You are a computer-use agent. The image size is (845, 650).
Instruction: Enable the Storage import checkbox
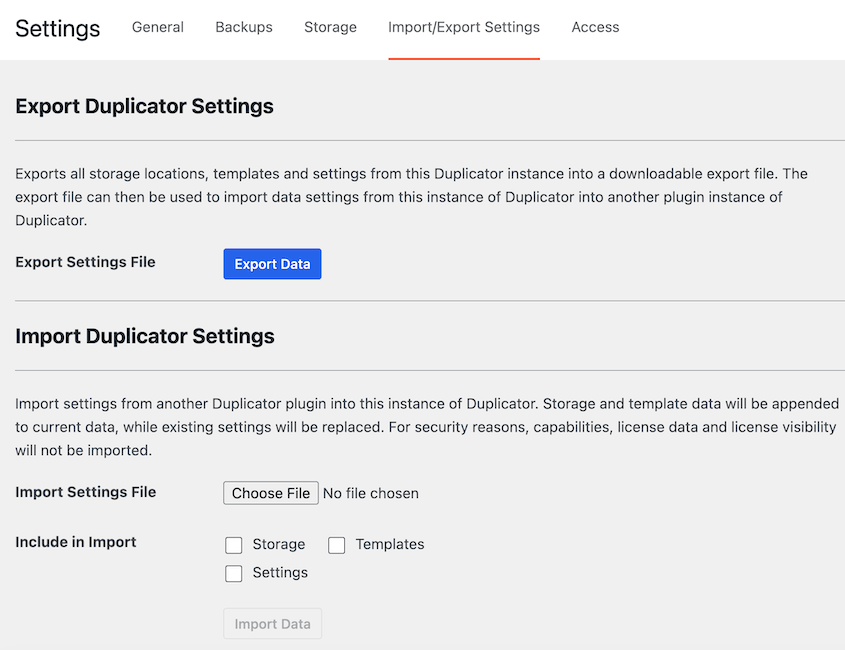[x=234, y=545]
